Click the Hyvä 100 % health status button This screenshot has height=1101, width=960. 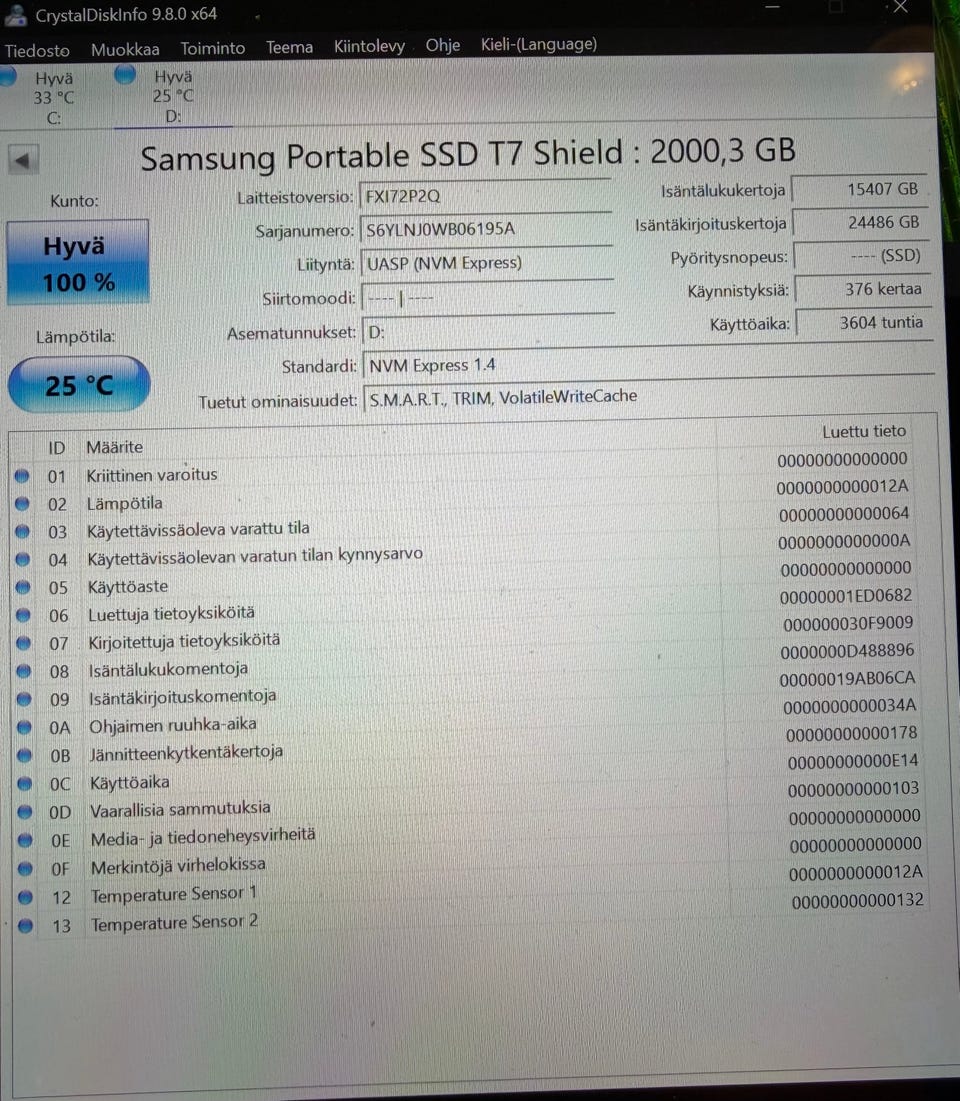click(77, 263)
